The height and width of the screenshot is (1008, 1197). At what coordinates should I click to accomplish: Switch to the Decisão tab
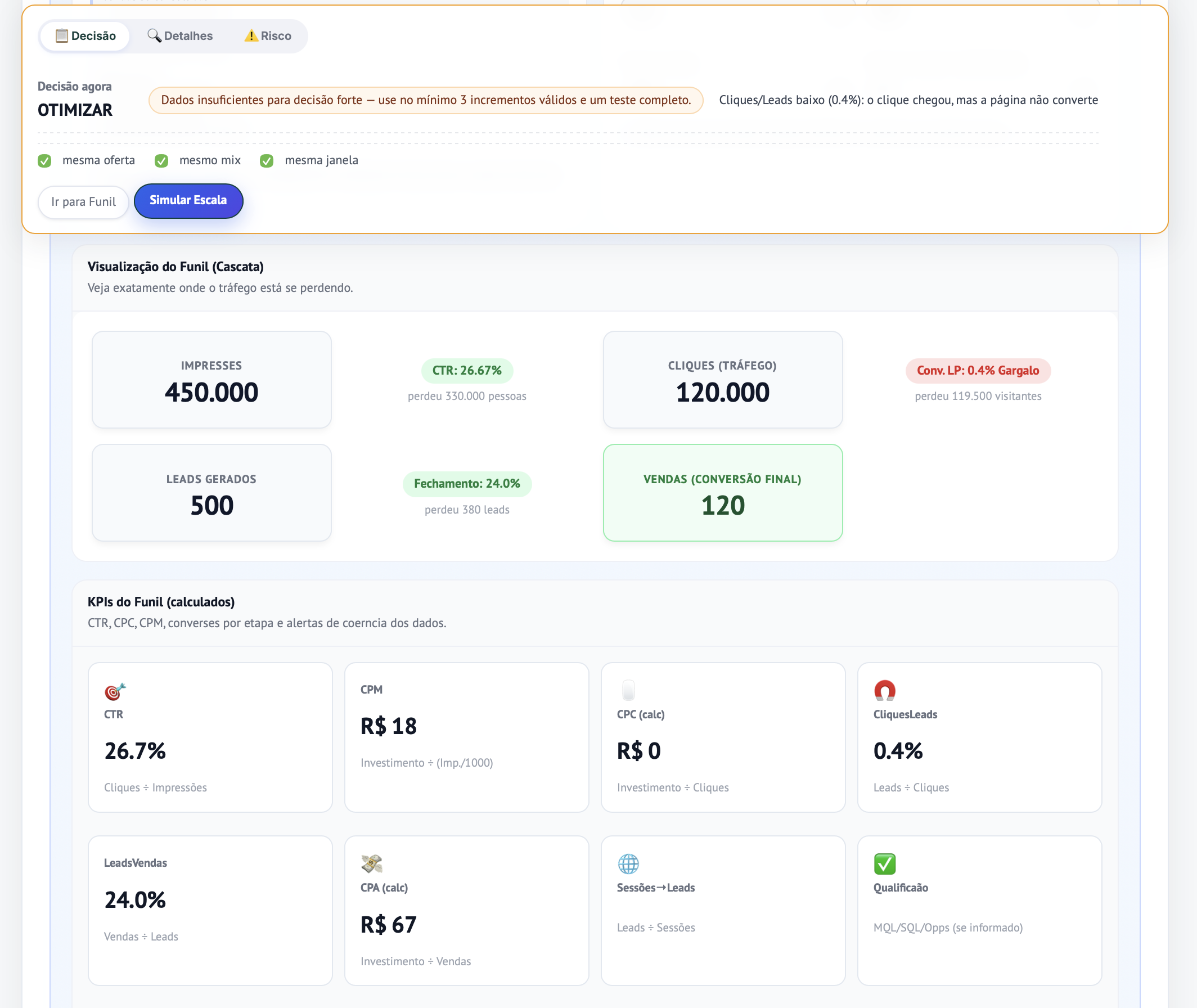point(85,36)
